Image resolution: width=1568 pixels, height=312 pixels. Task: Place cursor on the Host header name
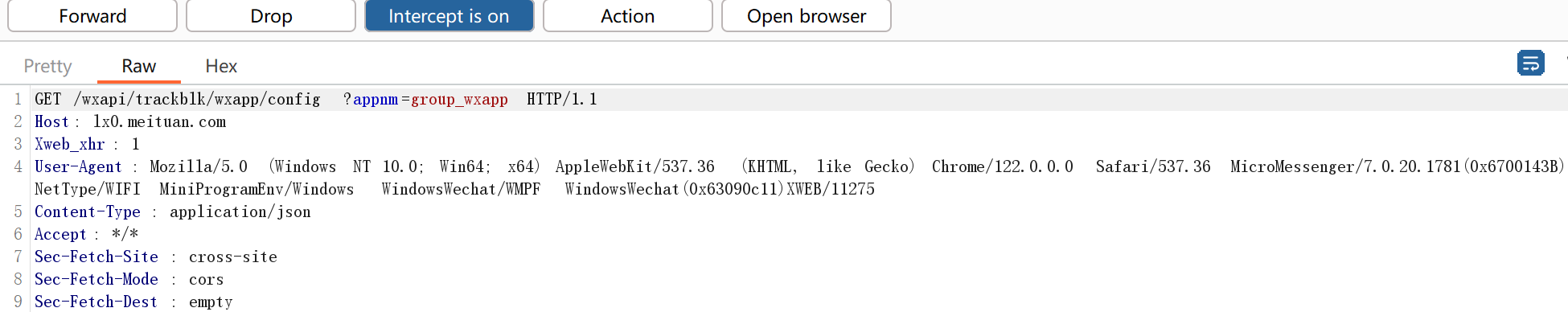coord(51,122)
